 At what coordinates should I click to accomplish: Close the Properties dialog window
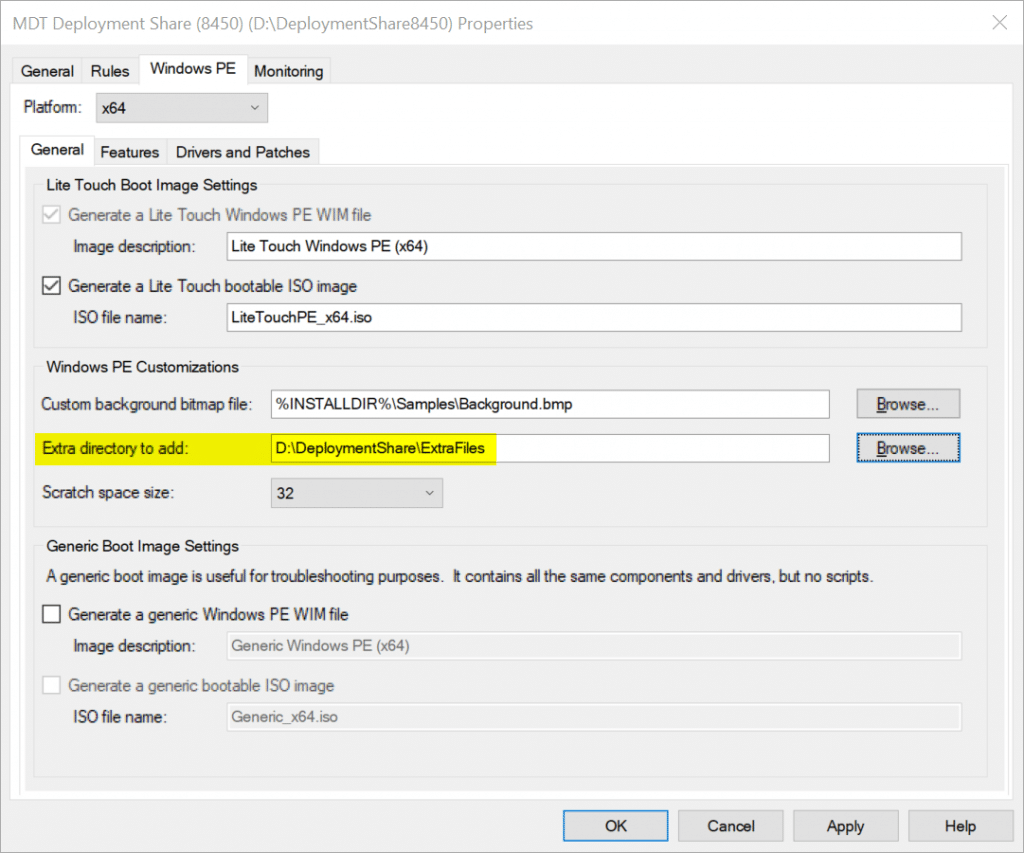tap(999, 23)
